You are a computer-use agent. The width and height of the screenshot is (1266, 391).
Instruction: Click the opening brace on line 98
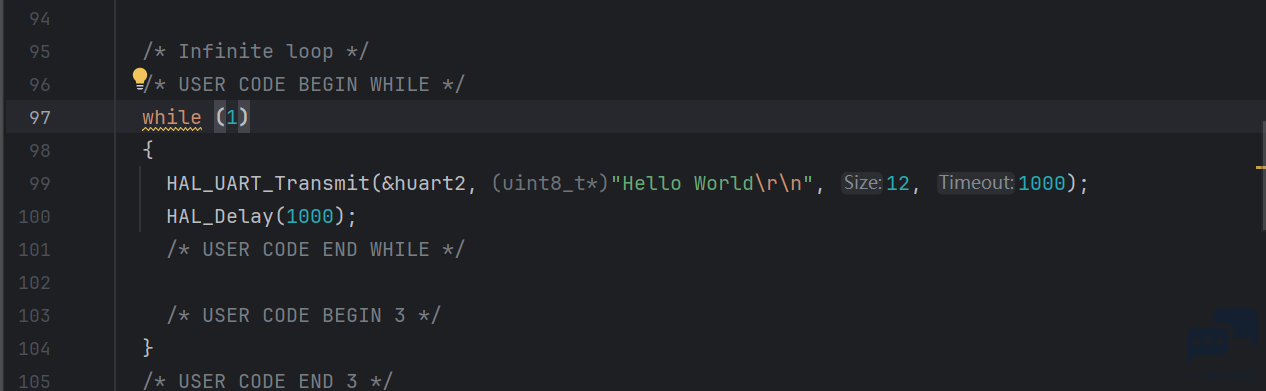coord(148,151)
